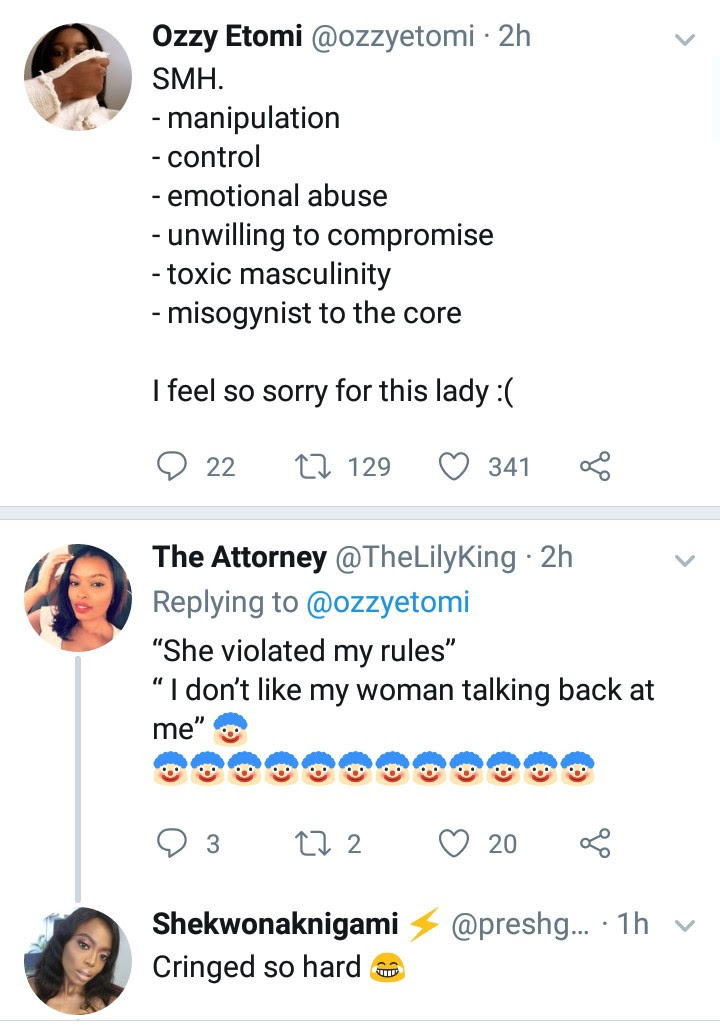Click the @ozzyetomi mention link in reply
The width and height of the screenshot is (720, 1026).
(x=387, y=602)
